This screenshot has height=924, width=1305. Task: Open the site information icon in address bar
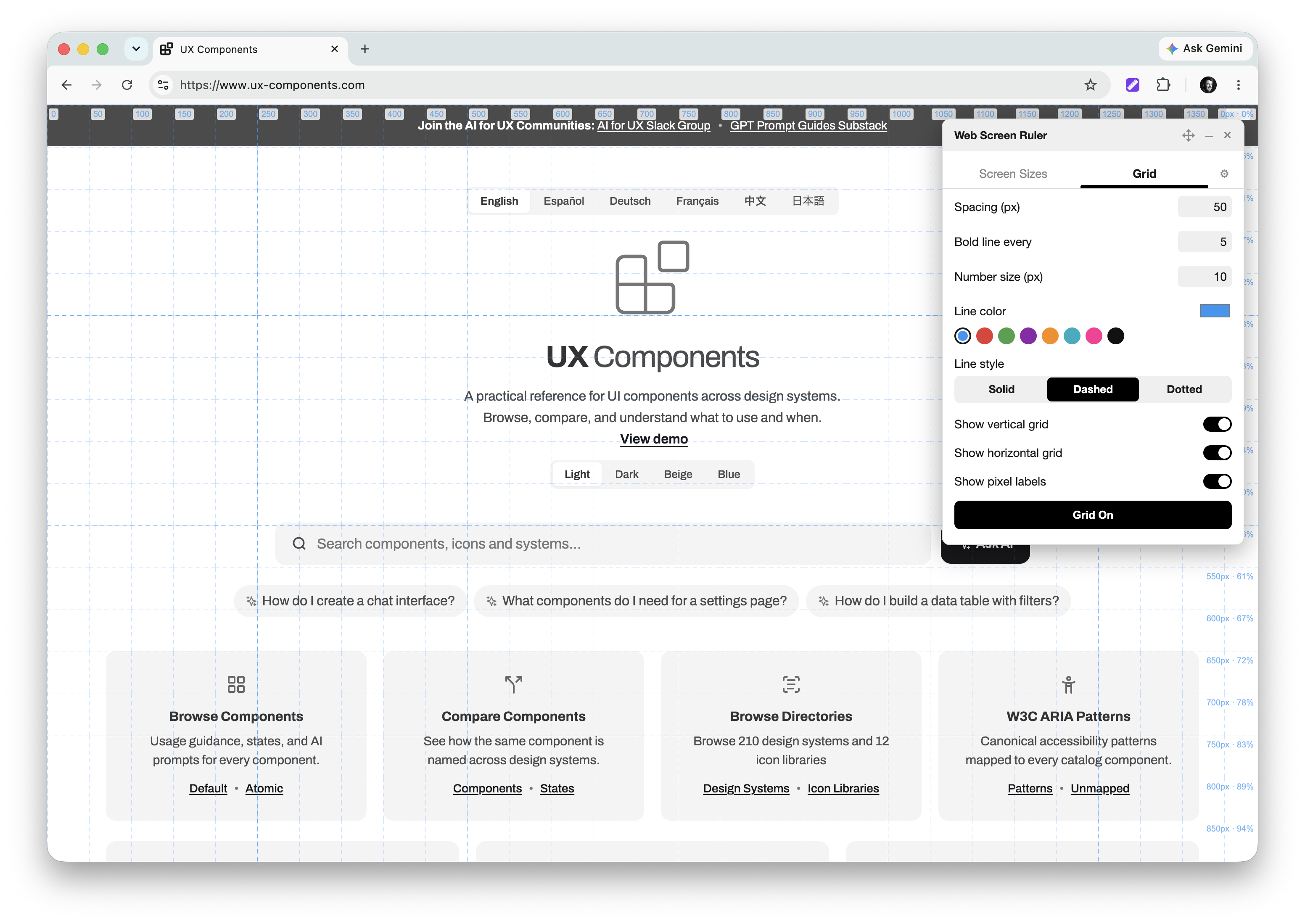click(x=163, y=85)
